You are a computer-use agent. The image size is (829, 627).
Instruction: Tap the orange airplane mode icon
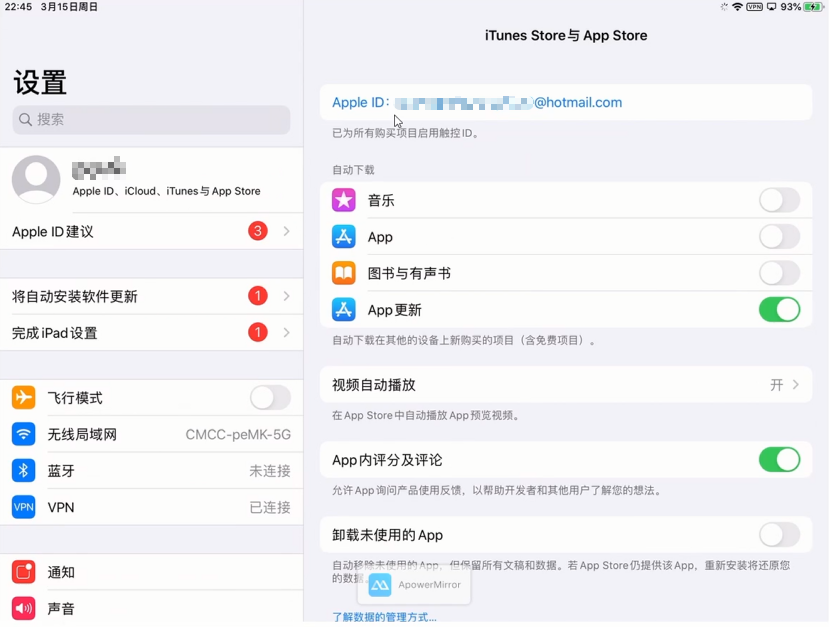(24, 398)
